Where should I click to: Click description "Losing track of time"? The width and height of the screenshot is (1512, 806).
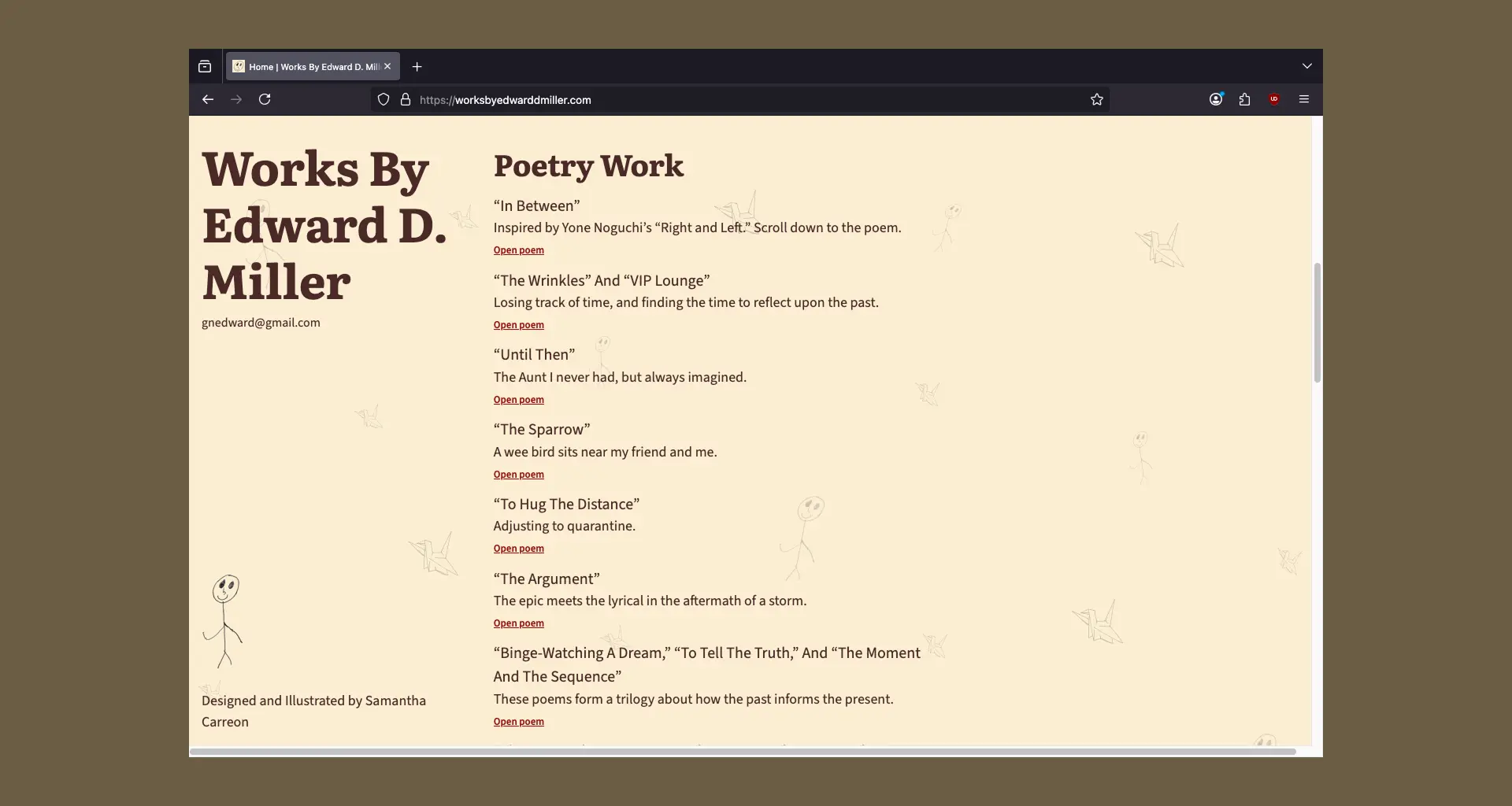pos(686,303)
